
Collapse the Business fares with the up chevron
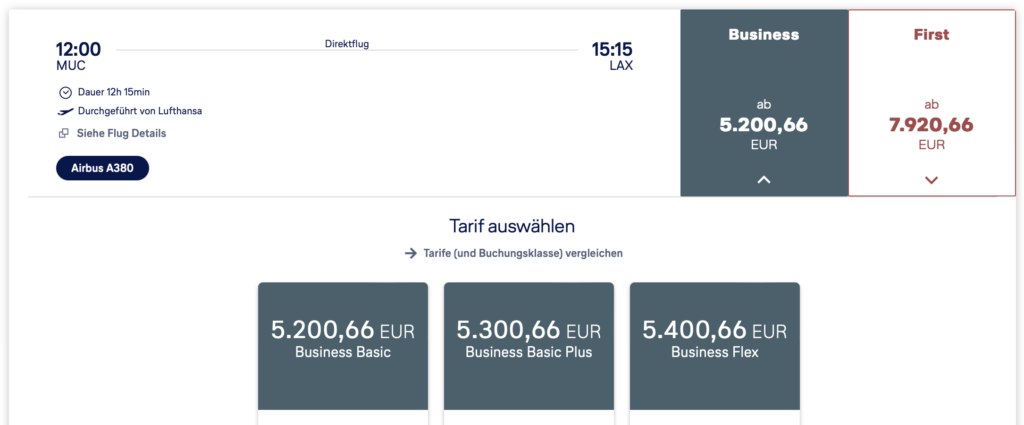[764, 180]
